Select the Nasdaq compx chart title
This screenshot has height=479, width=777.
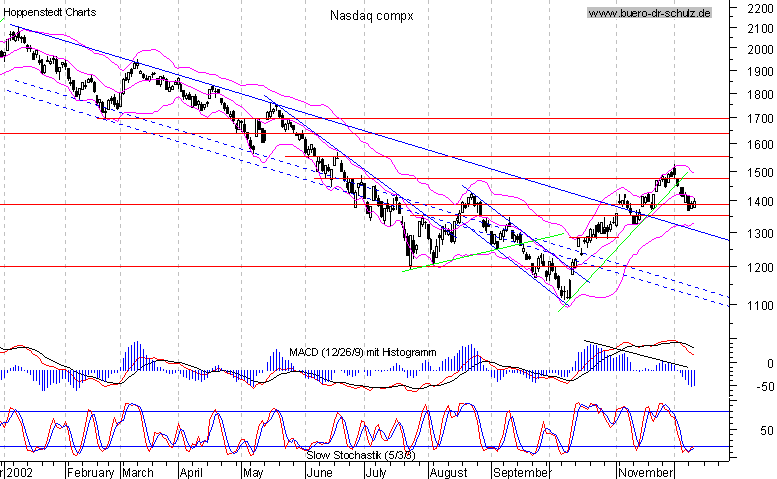pos(372,16)
